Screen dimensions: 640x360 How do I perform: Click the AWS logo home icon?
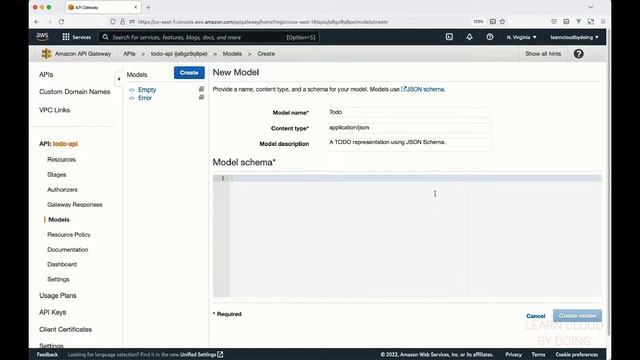pyautogui.click(x=42, y=37)
